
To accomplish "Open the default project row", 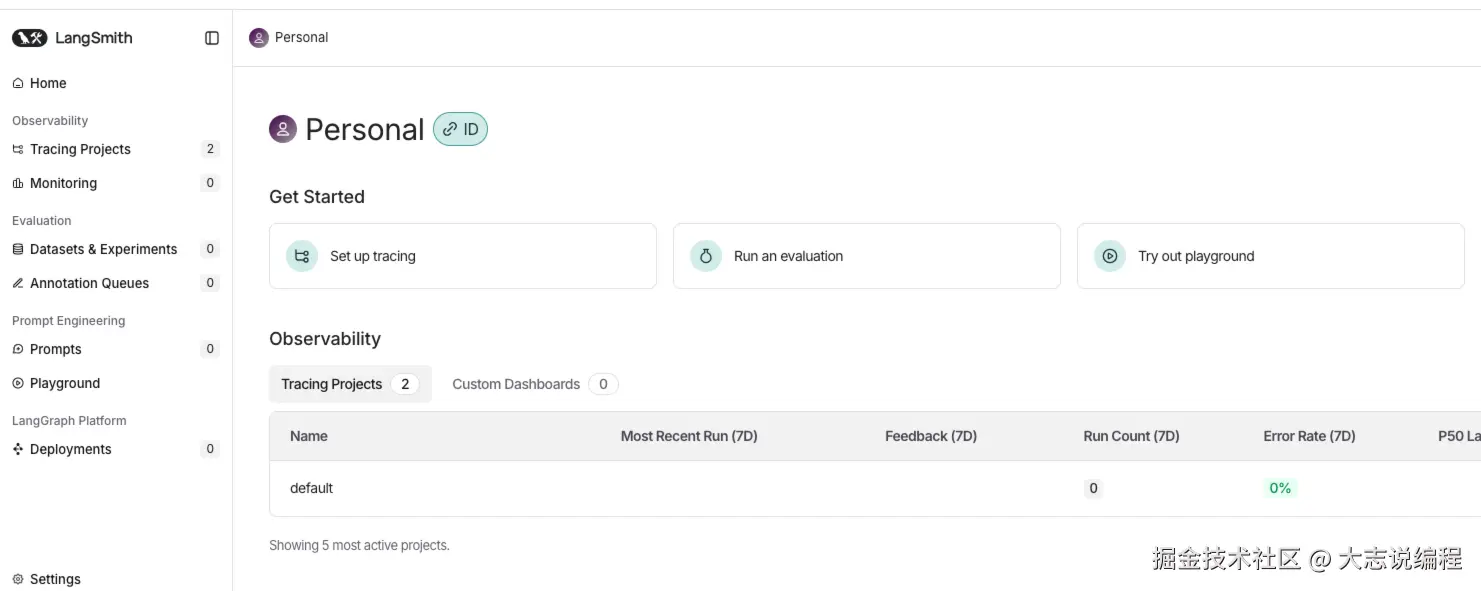I will 312,488.
